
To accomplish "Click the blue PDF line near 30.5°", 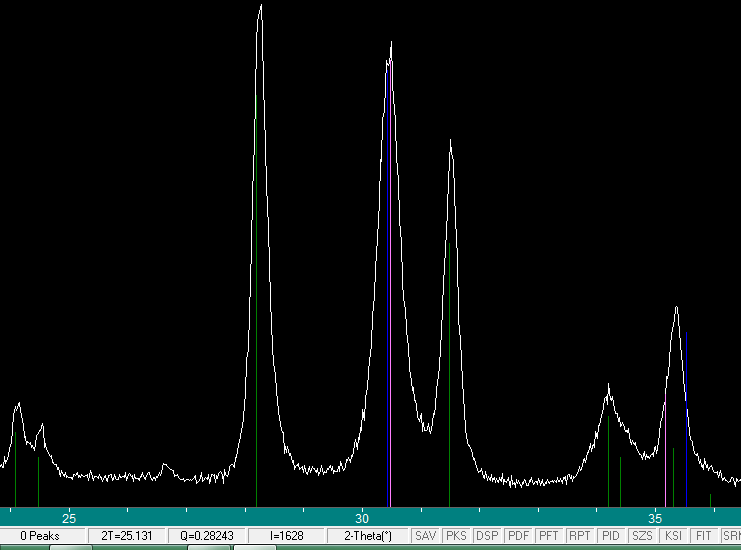I will pyautogui.click(x=388, y=288).
